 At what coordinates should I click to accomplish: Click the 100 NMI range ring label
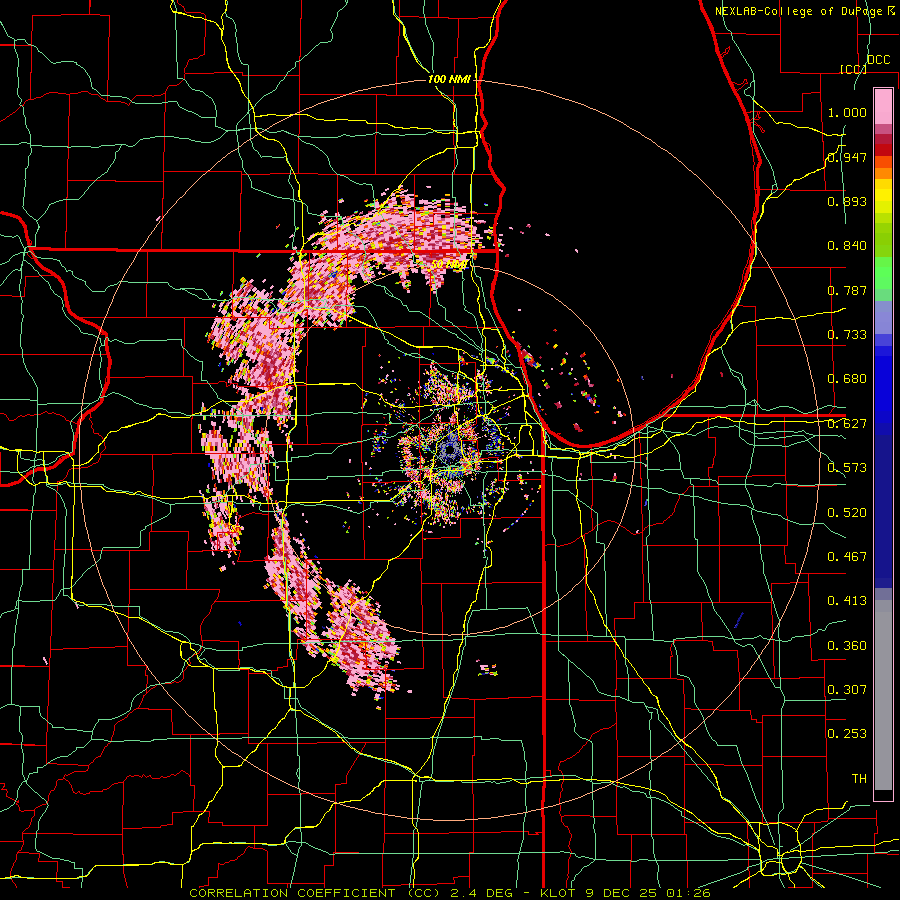[x=449, y=79]
